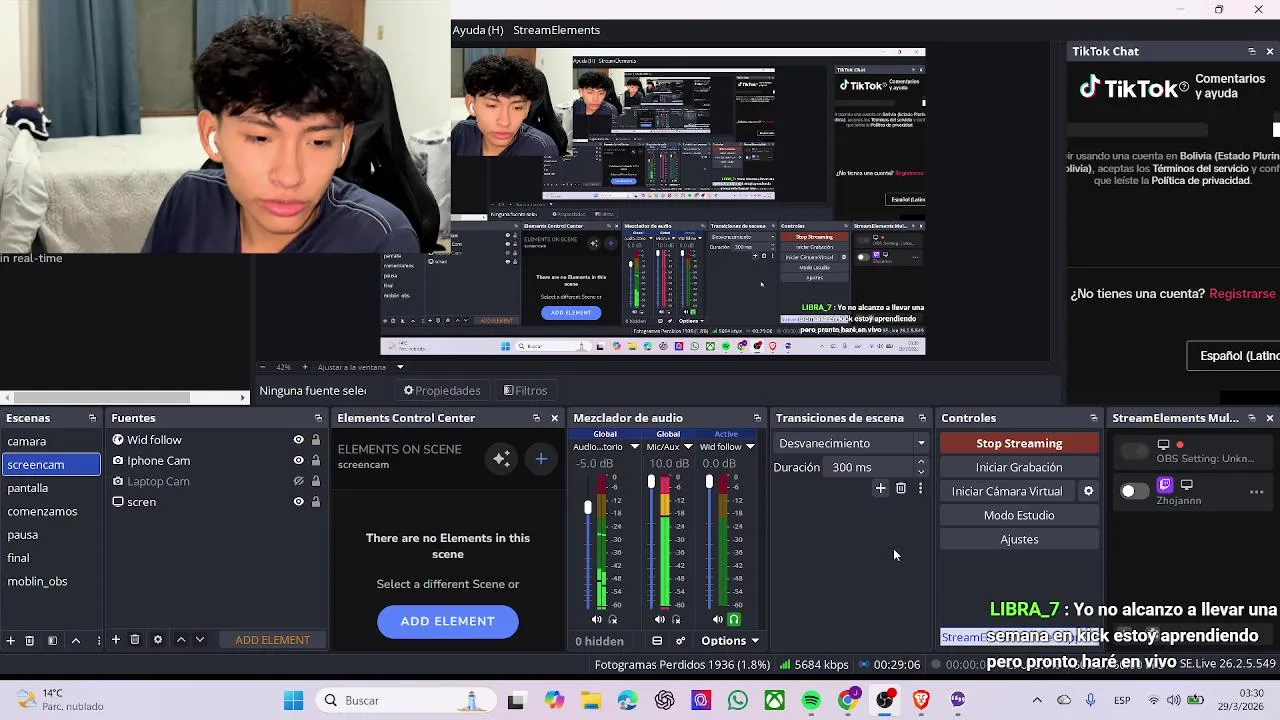Click the AI sparkle icon in Elements Control Center
The image size is (1280, 720).
(x=502, y=459)
